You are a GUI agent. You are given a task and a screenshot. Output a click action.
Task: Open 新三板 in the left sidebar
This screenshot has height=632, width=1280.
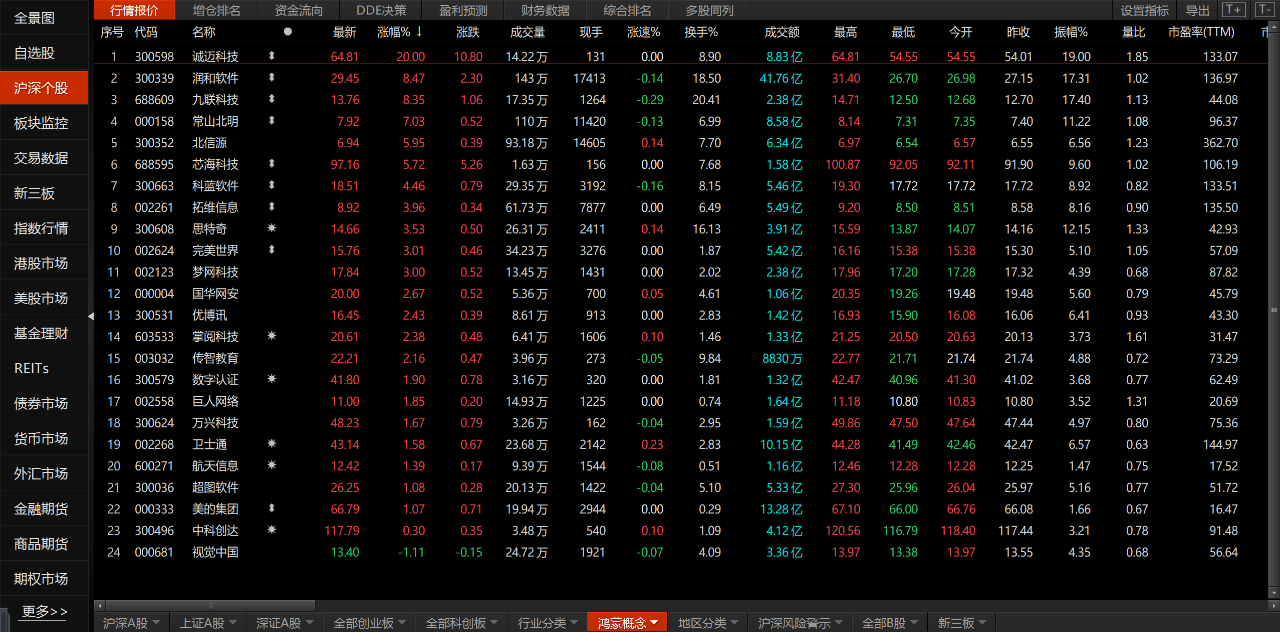coord(44,193)
